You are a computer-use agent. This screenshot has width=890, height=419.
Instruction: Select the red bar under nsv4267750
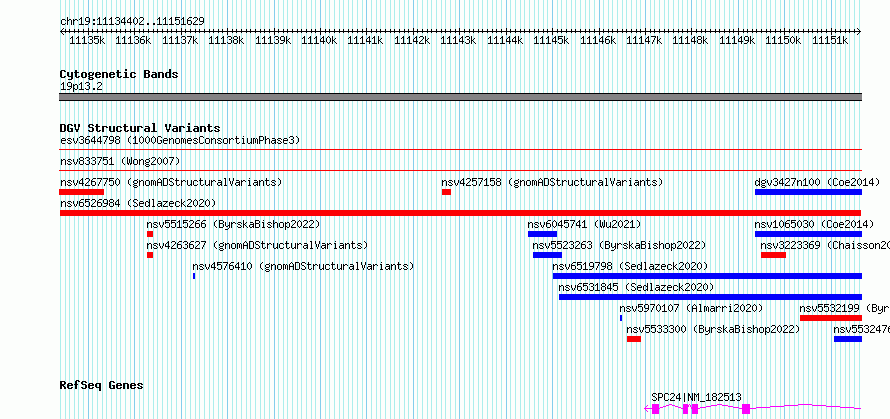(82, 192)
